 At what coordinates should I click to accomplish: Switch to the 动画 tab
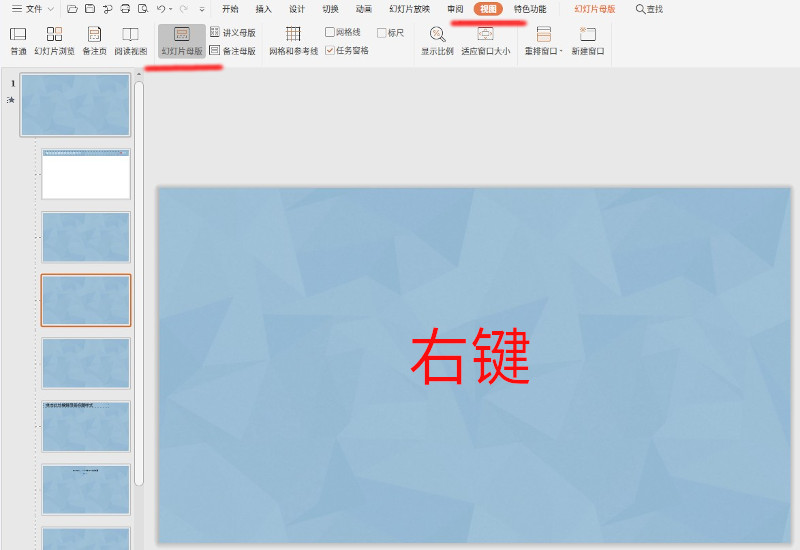pyautogui.click(x=364, y=9)
